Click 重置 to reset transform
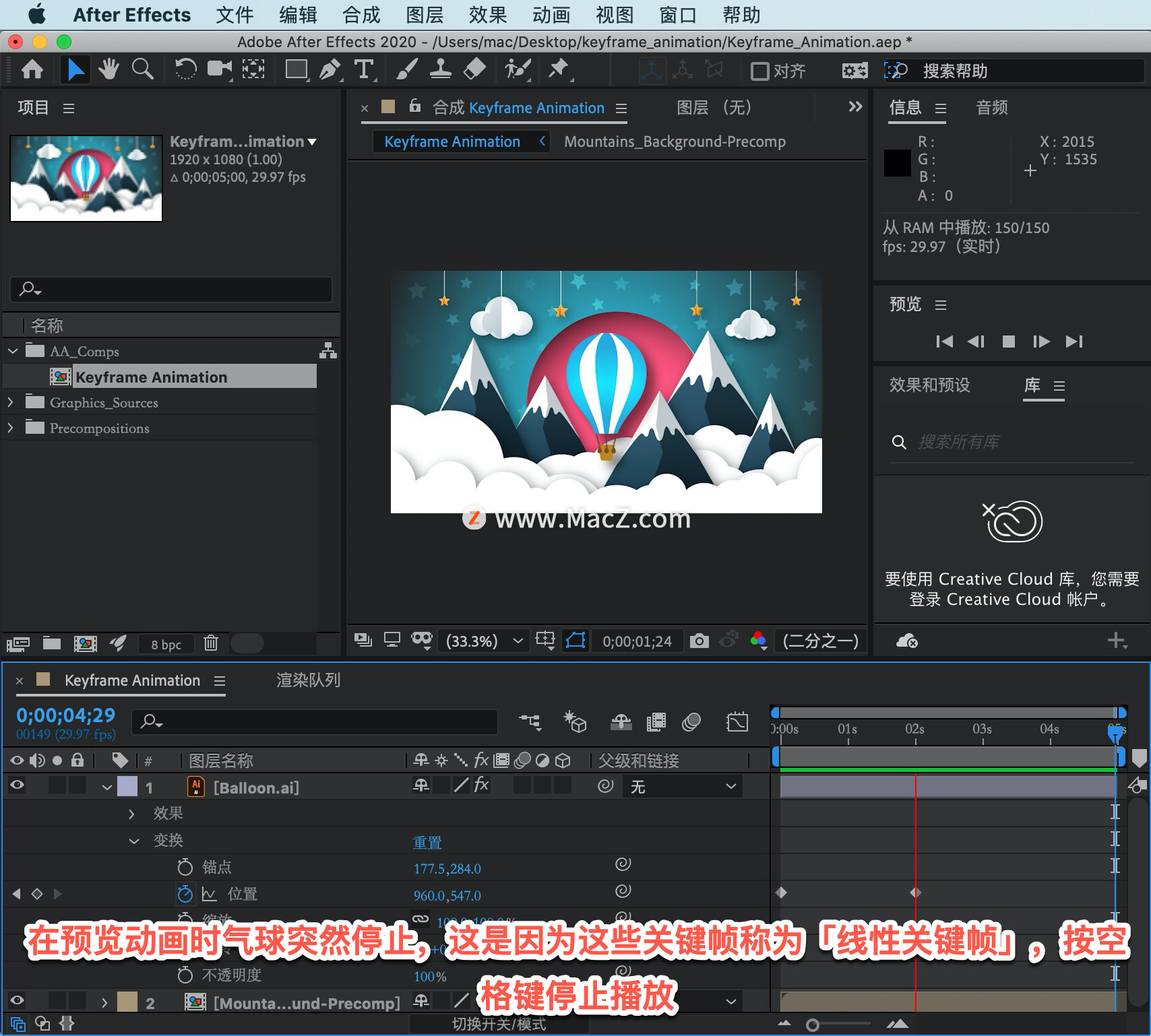This screenshot has width=1151, height=1036. tap(427, 843)
